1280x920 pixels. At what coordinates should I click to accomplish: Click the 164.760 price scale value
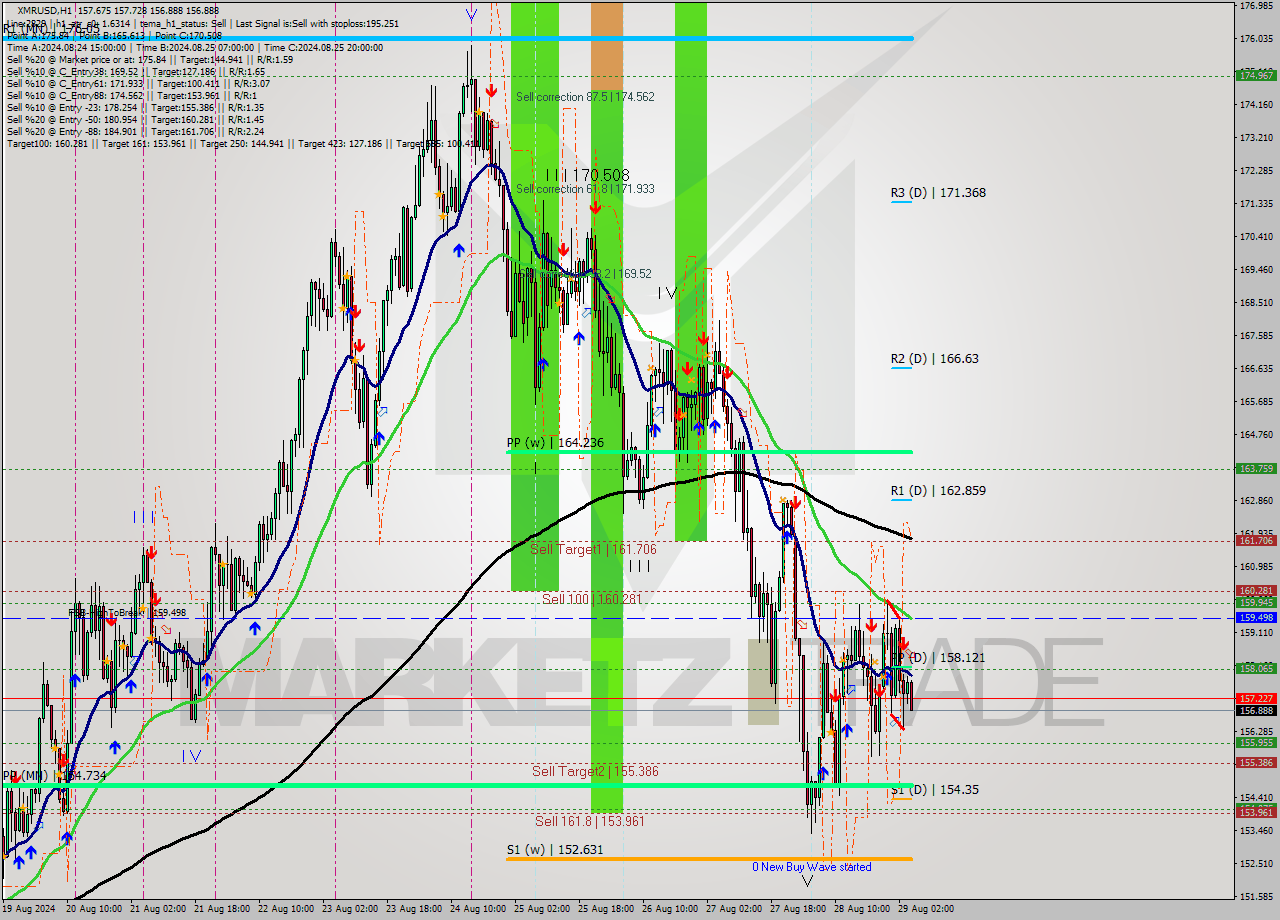[1256, 435]
